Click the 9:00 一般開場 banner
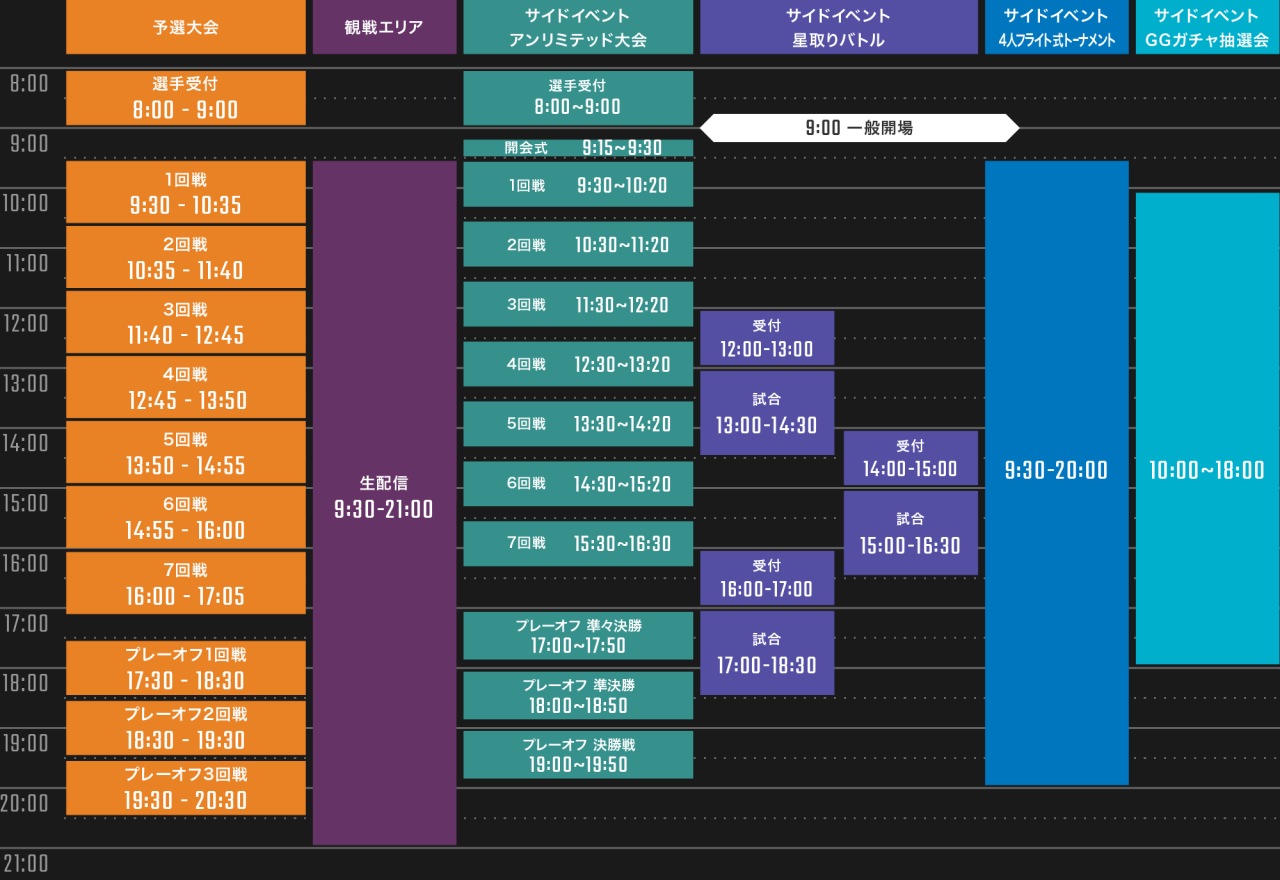 pos(860,128)
